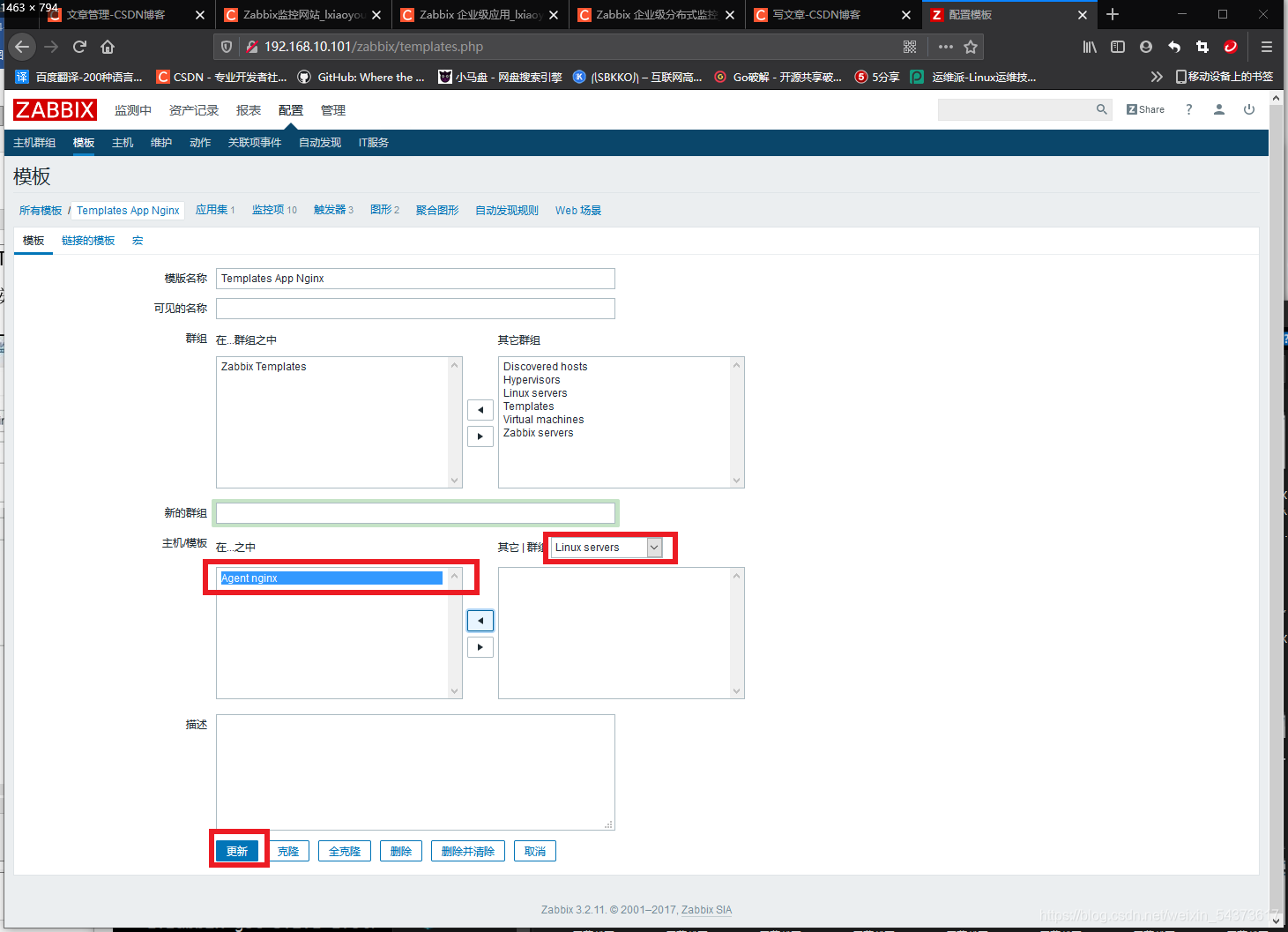Click the 全克隆 button

[345, 851]
